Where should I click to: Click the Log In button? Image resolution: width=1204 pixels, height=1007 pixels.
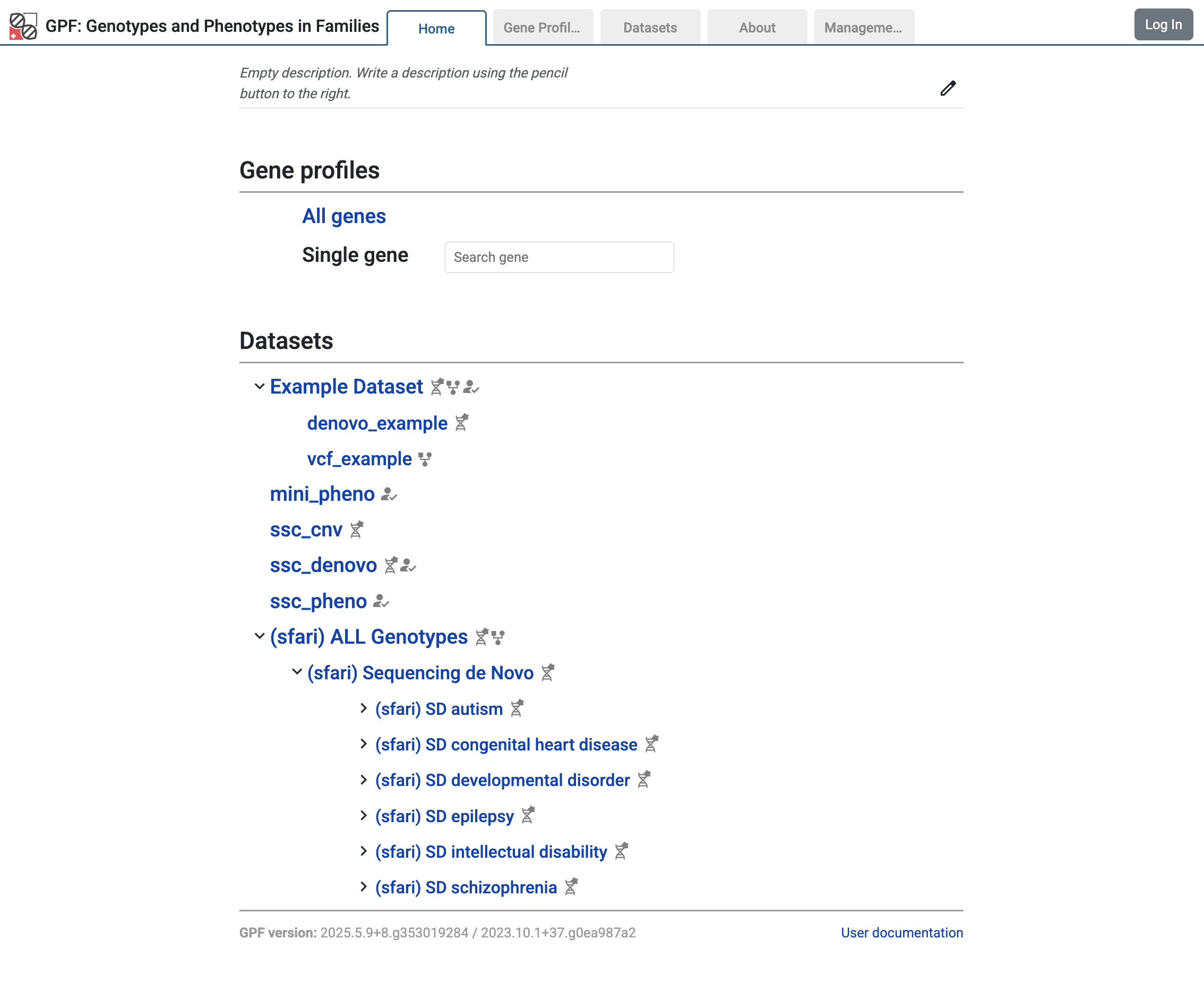[x=1163, y=24]
